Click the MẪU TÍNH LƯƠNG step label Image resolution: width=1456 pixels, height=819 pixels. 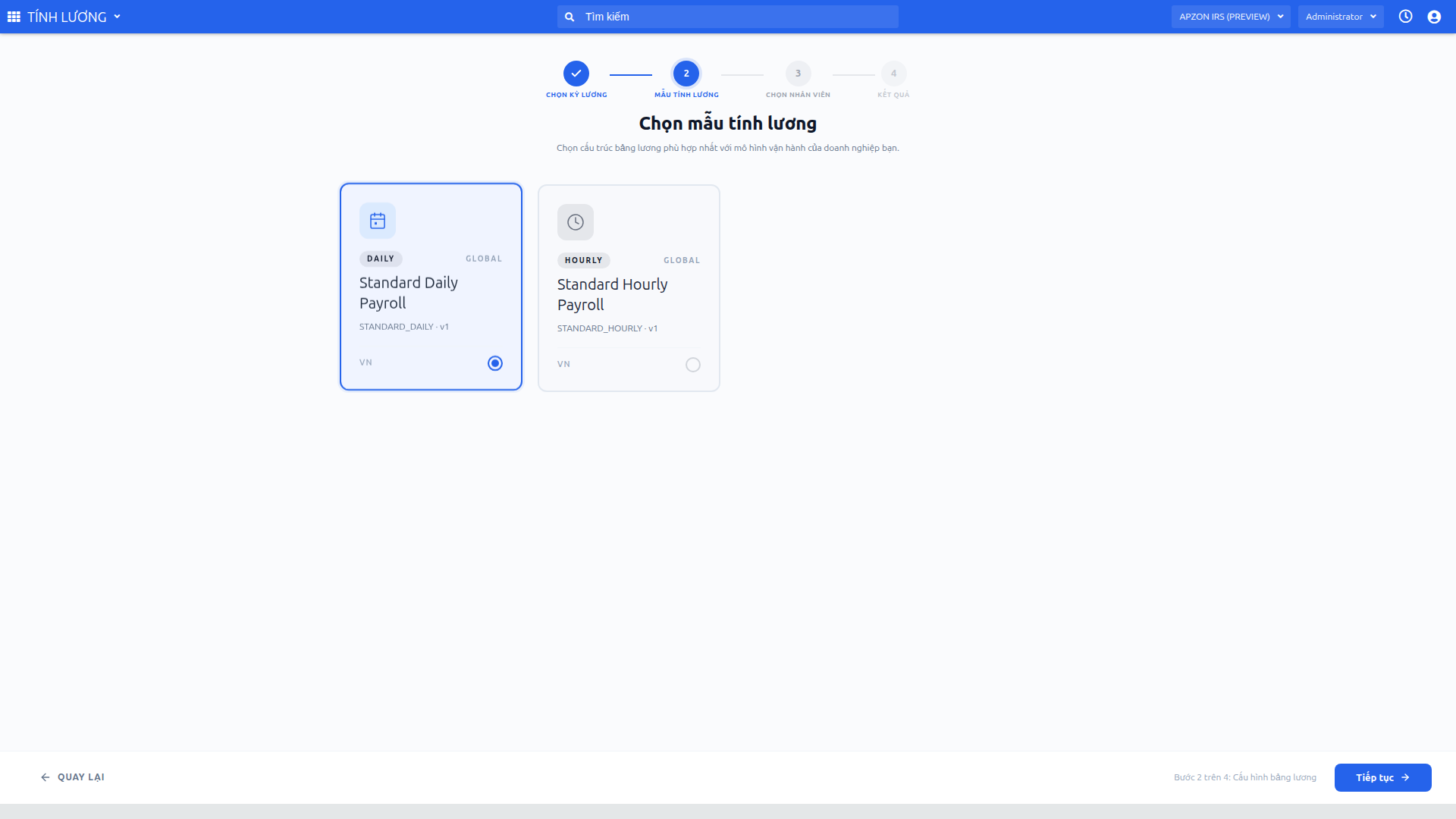point(686,95)
